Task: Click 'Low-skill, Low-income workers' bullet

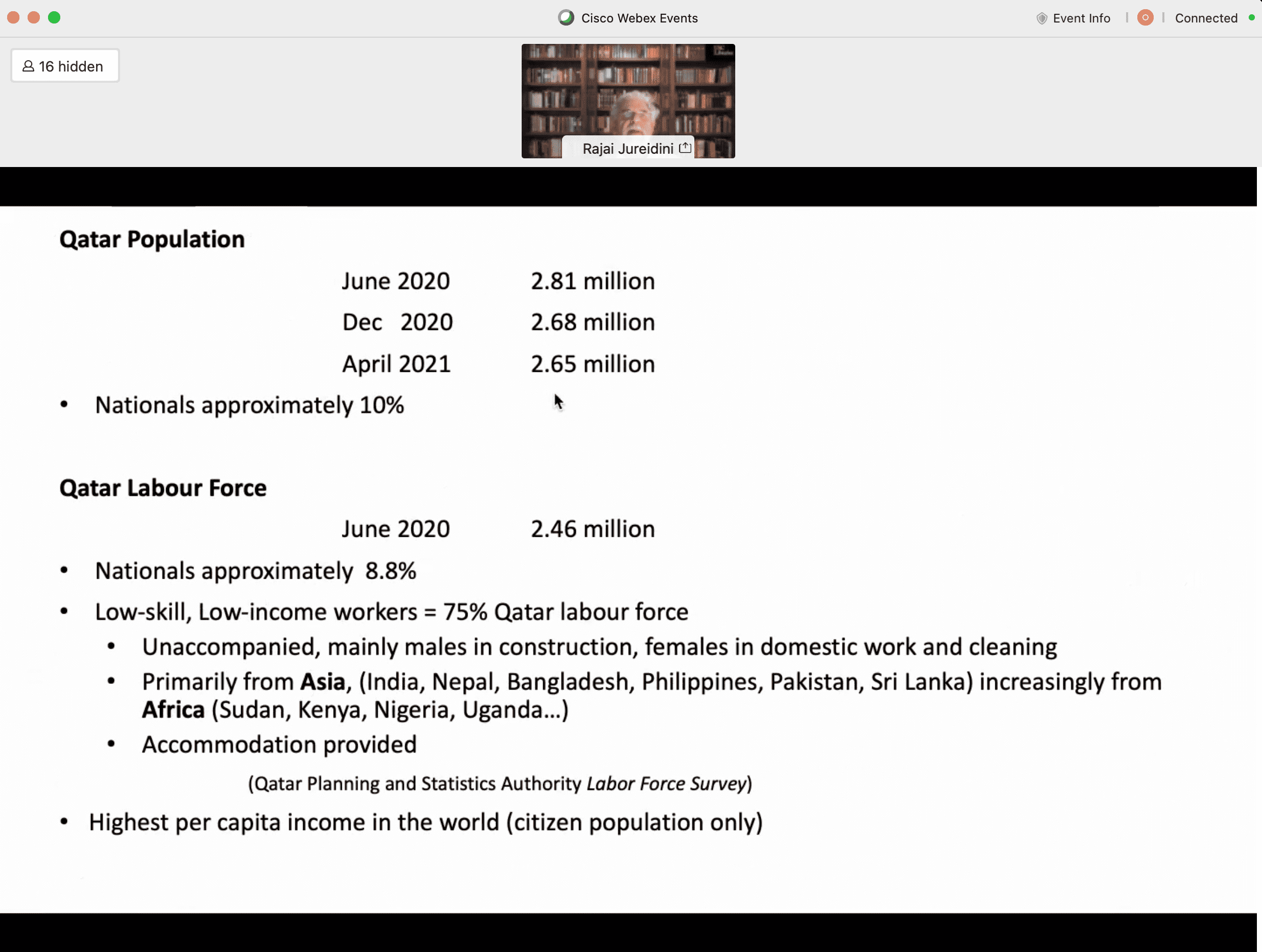Action: click(391, 612)
